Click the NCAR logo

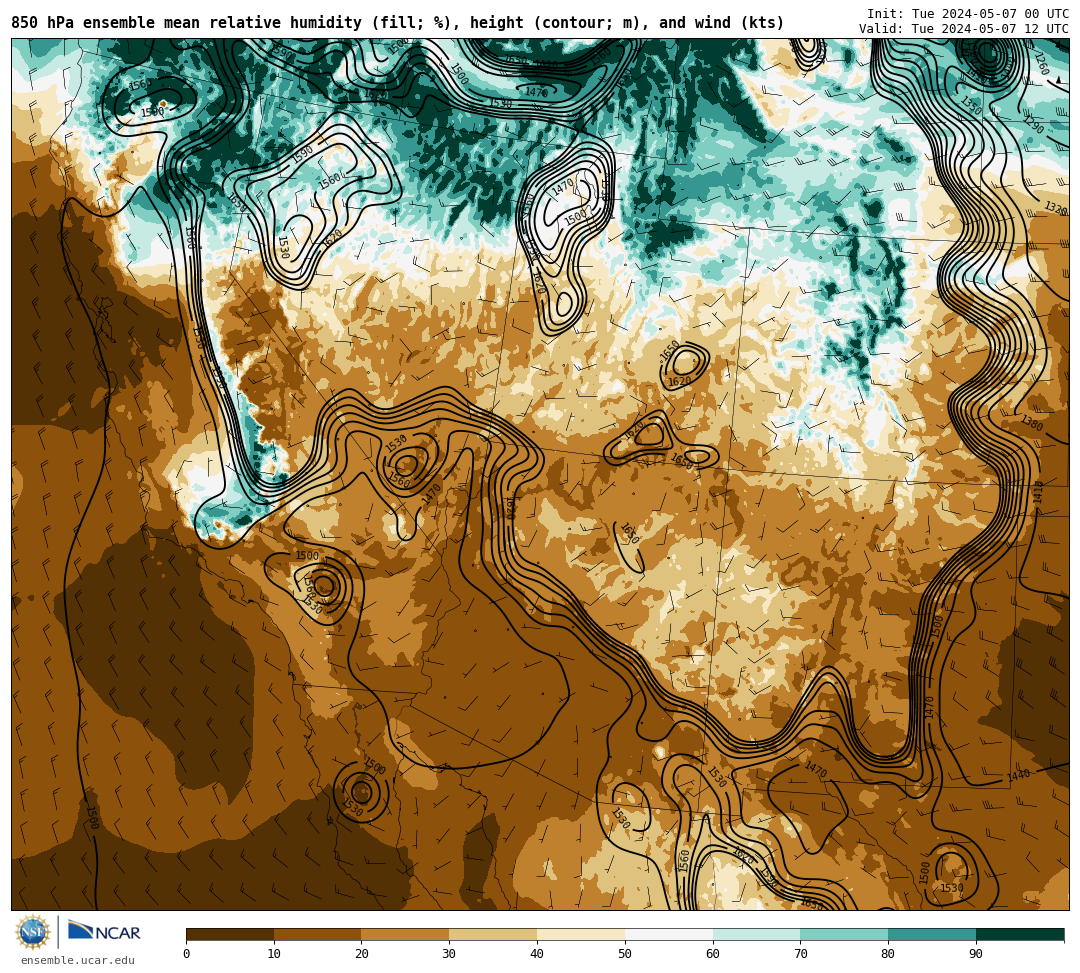click(x=104, y=932)
